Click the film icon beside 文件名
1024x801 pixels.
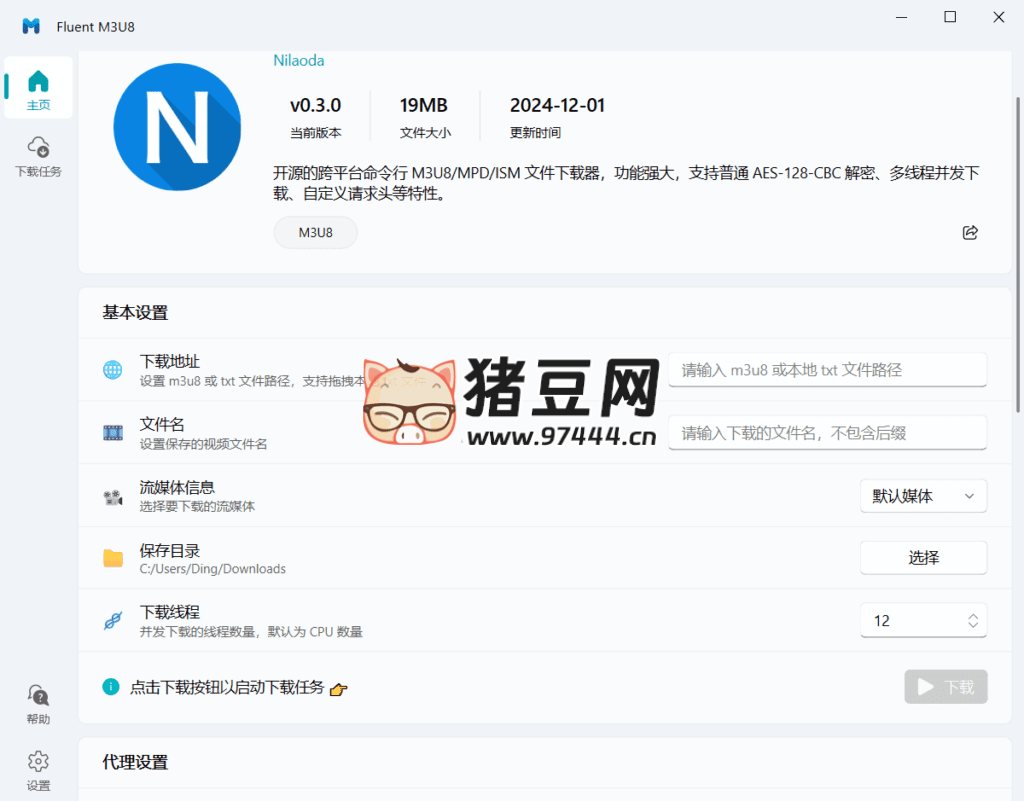[x=112, y=432]
